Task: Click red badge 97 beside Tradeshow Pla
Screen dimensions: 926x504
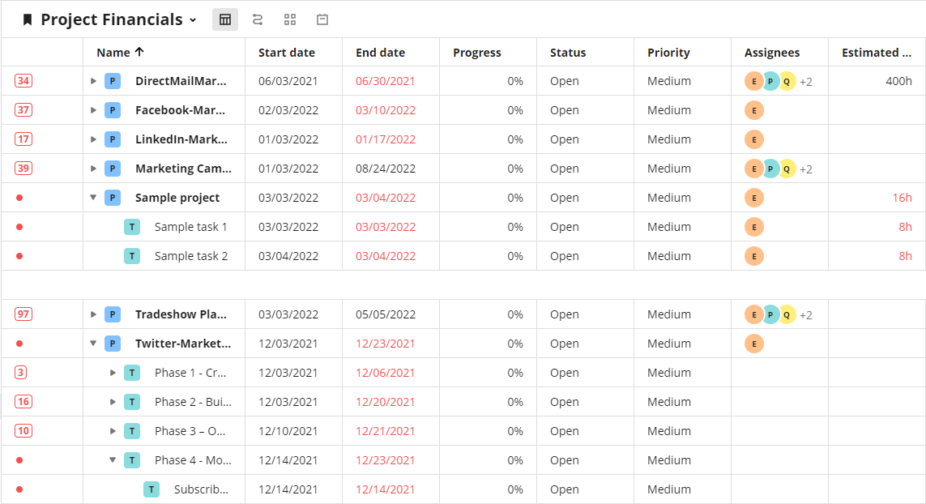Action: [23, 314]
